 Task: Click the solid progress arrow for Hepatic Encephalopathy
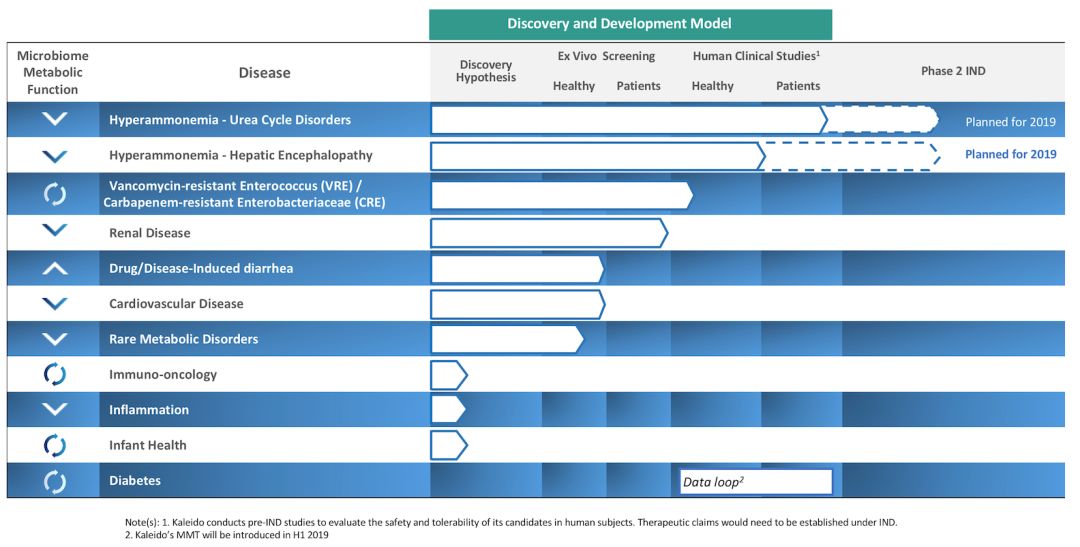[x=597, y=156]
